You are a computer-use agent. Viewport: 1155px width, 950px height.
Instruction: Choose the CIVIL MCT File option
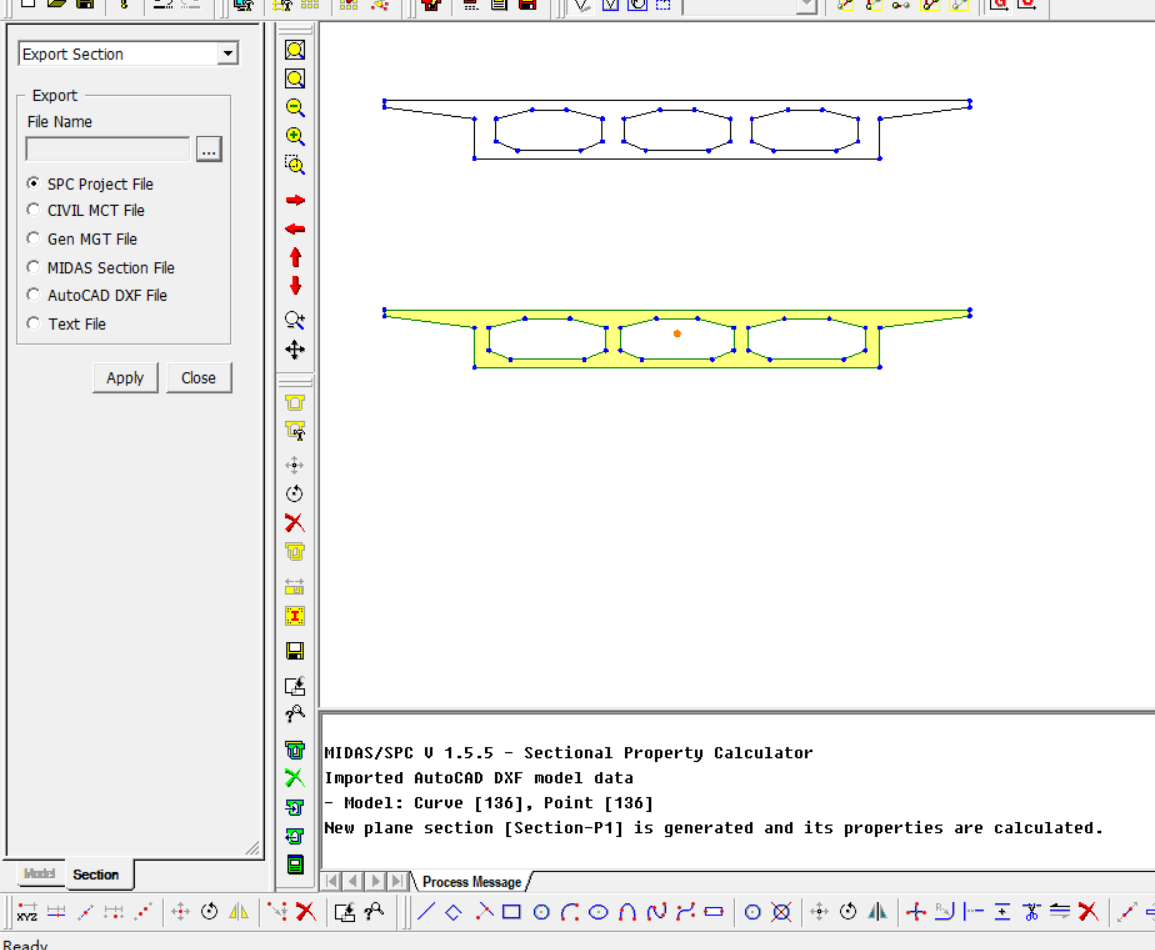pos(34,211)
